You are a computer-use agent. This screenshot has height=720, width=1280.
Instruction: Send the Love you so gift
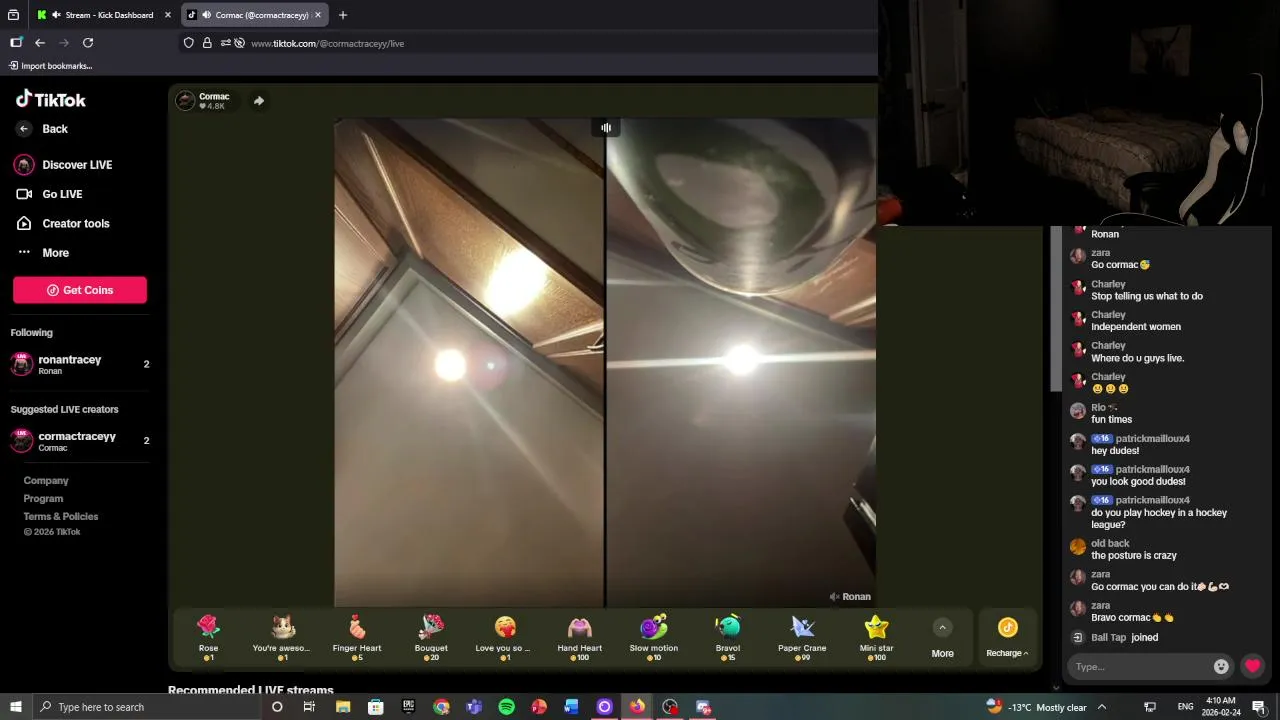point(505,637)
